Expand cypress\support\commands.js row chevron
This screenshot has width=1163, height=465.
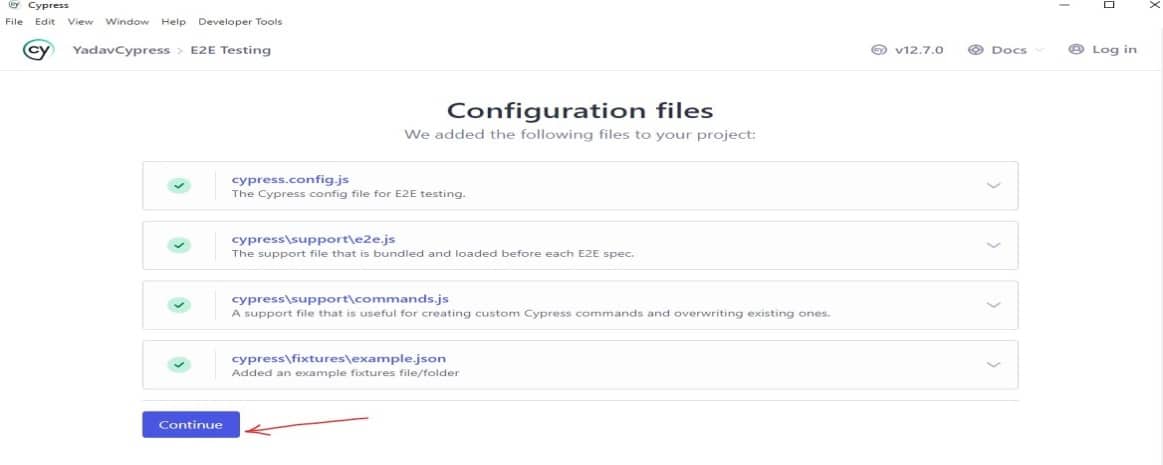pos(994,305)
